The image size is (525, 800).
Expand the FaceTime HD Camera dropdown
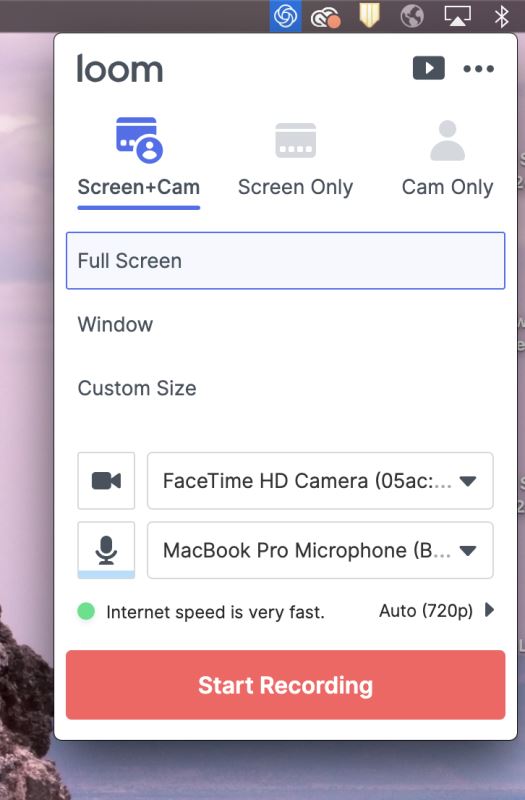(x=320, y=481)
